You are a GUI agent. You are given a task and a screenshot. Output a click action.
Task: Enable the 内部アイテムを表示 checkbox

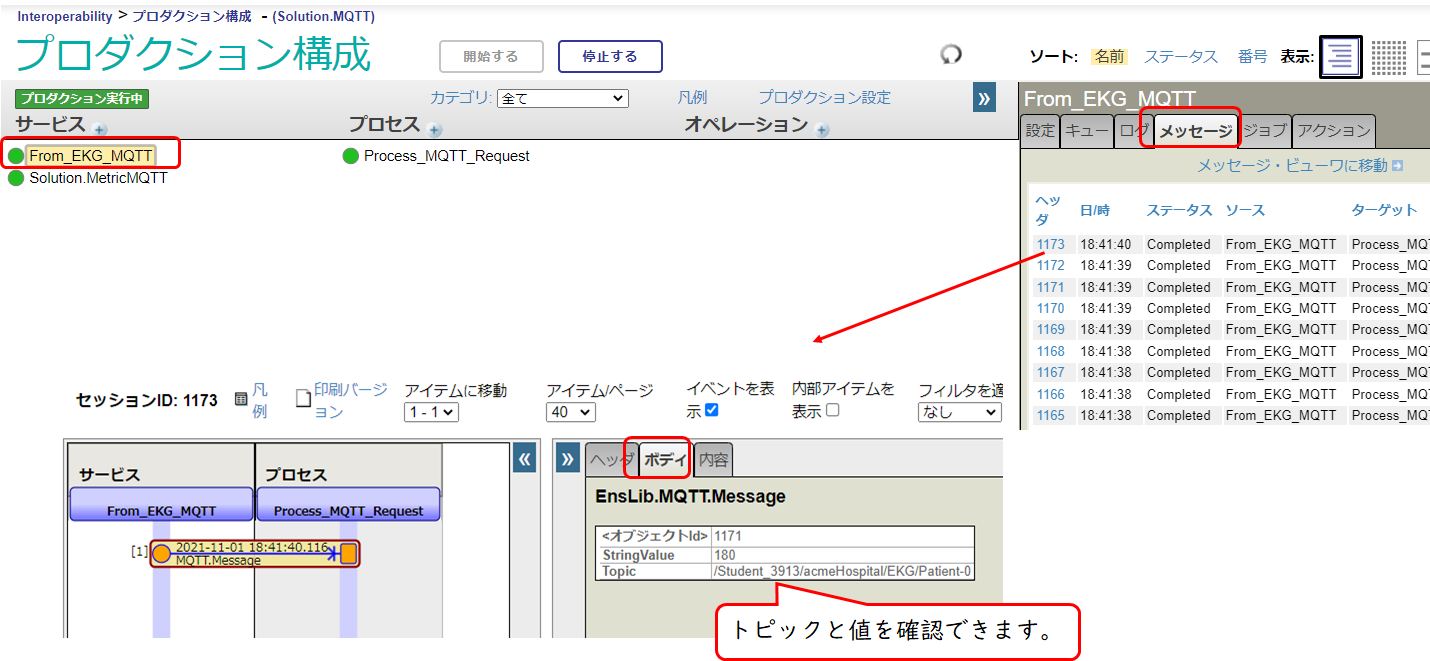tap(832, 410)
